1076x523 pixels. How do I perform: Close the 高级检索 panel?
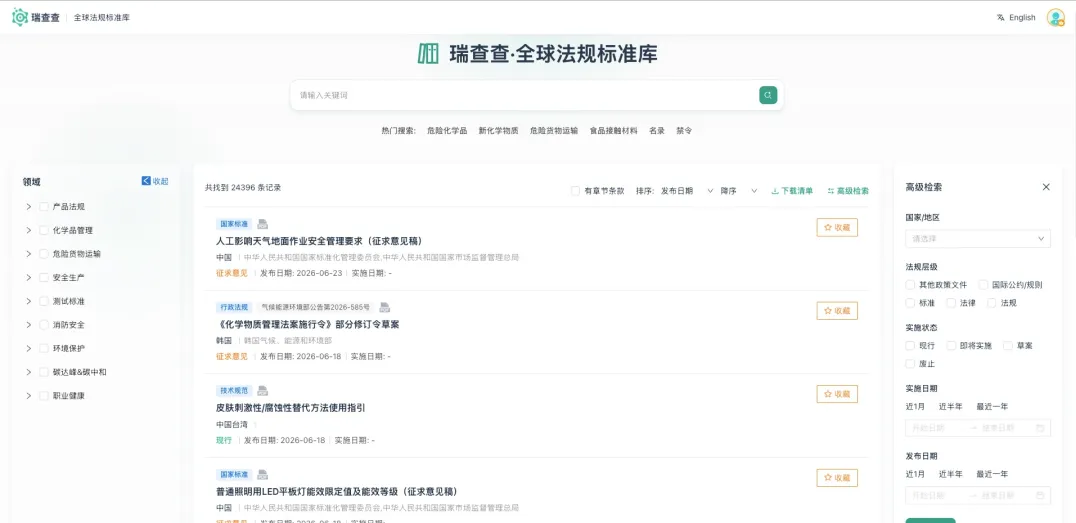coord(1046,187)
